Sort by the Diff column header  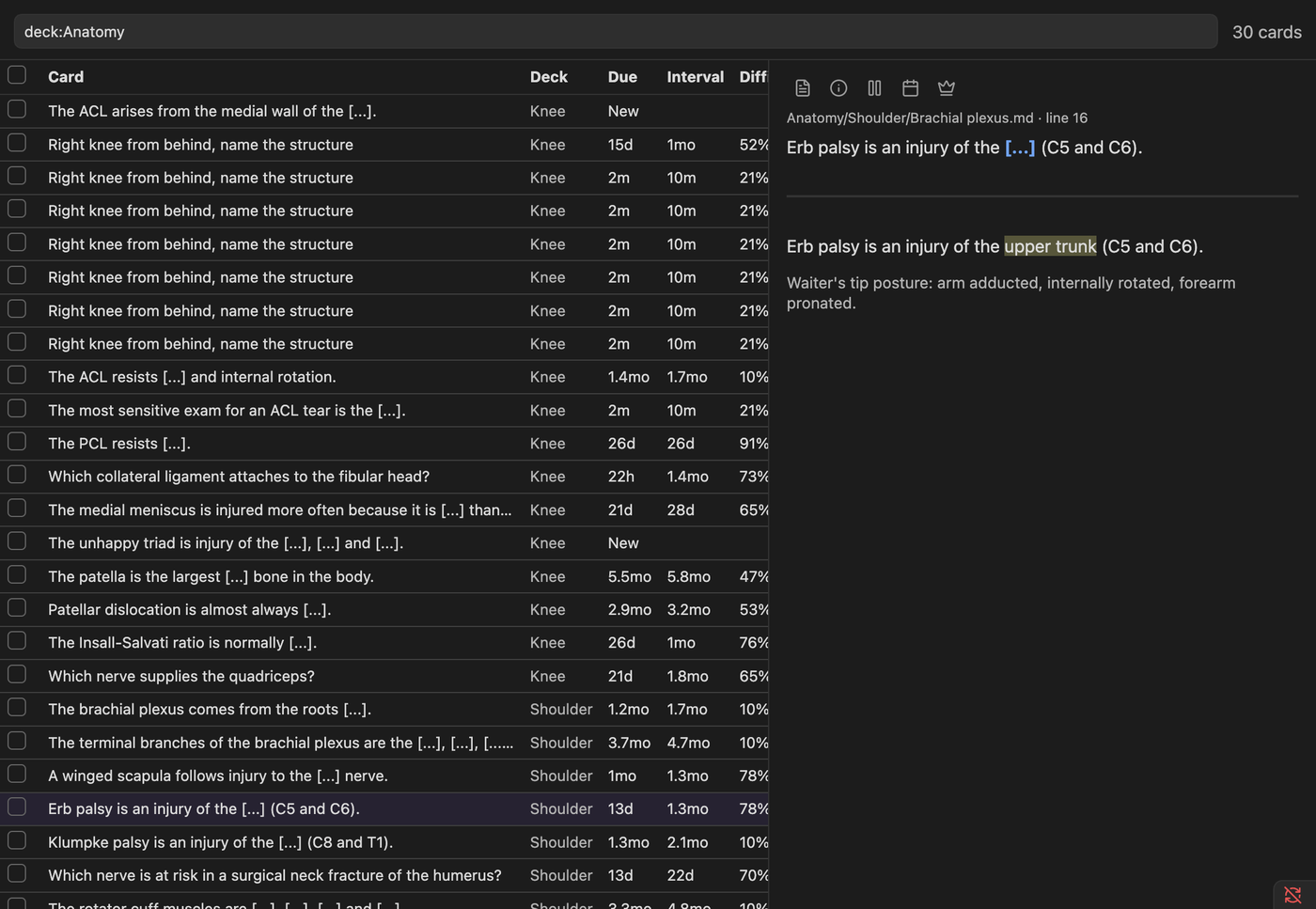point(753,77)
